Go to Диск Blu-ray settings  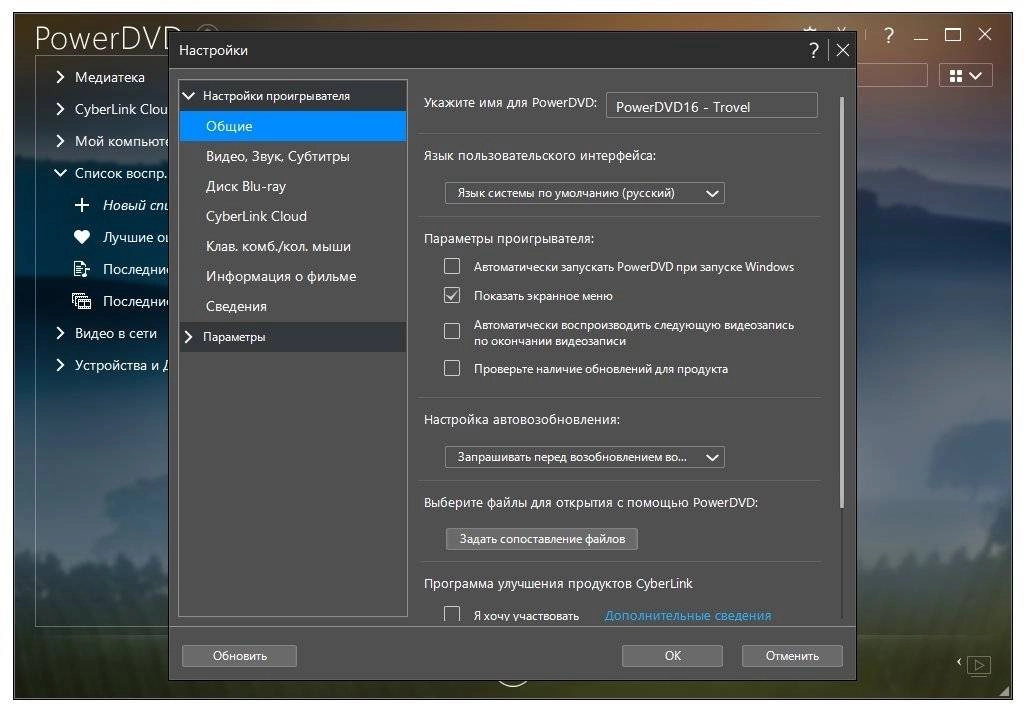coord(293,186)
